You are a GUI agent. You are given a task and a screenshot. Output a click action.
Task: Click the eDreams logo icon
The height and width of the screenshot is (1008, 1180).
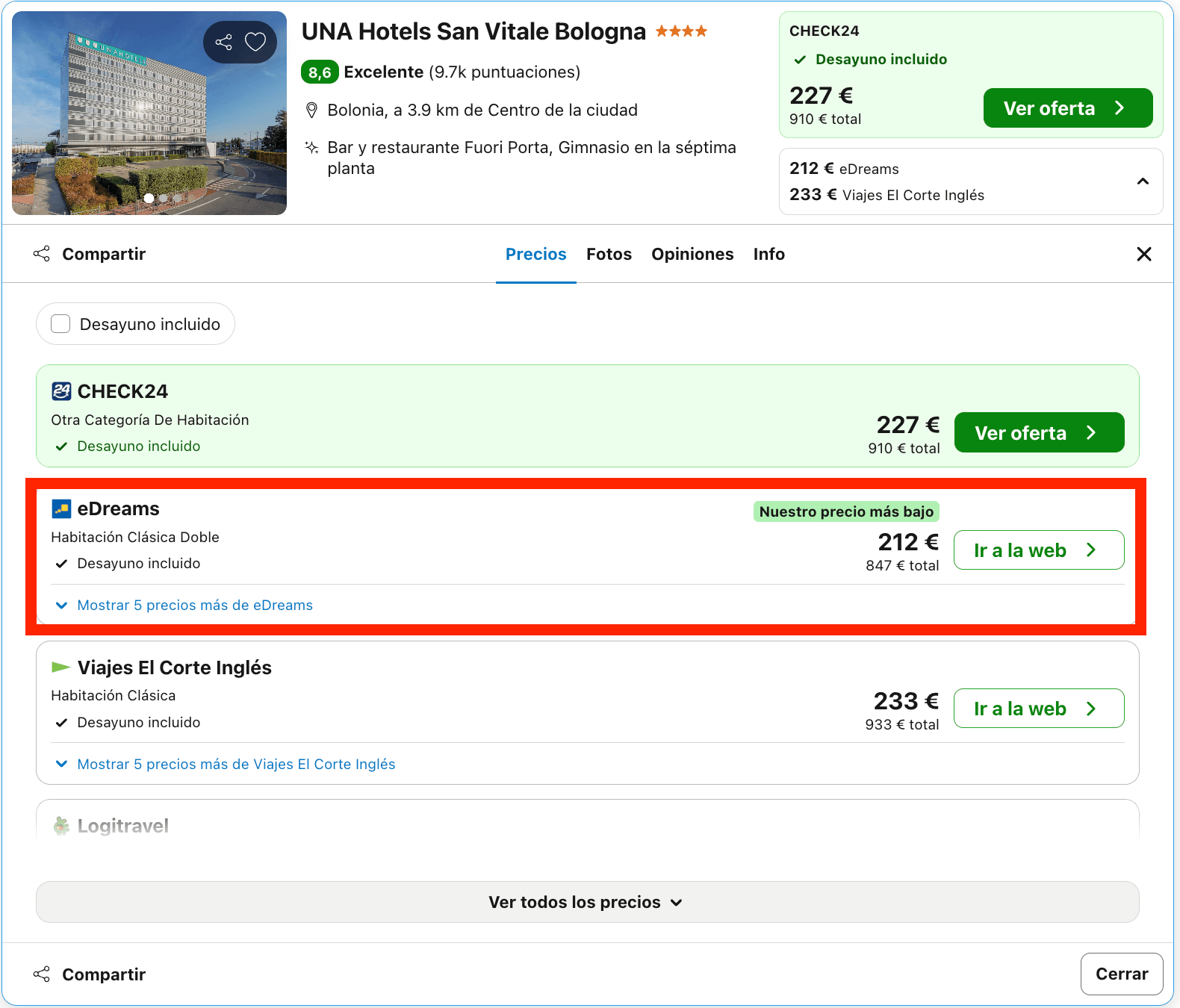pyautogui.click(x=61, y=508)
